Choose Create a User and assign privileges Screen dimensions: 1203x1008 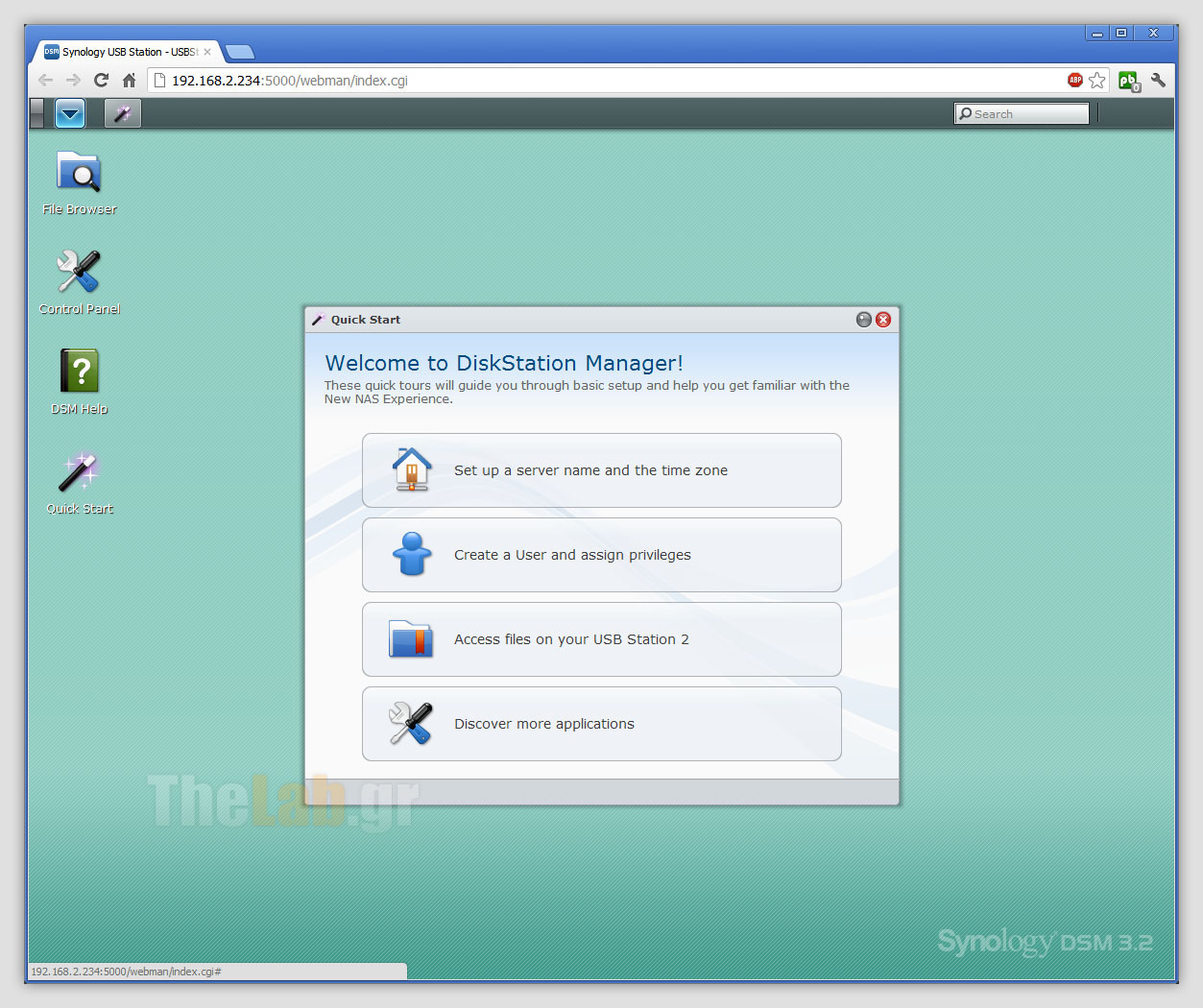pyautogui.click(x=601, y=555)
